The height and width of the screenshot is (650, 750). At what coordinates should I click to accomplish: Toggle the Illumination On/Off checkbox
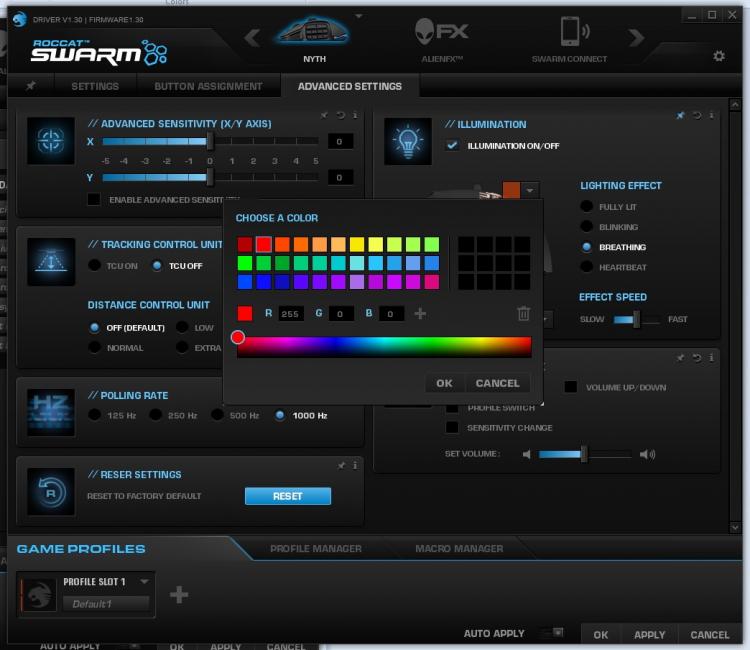(x=452, y=145)
